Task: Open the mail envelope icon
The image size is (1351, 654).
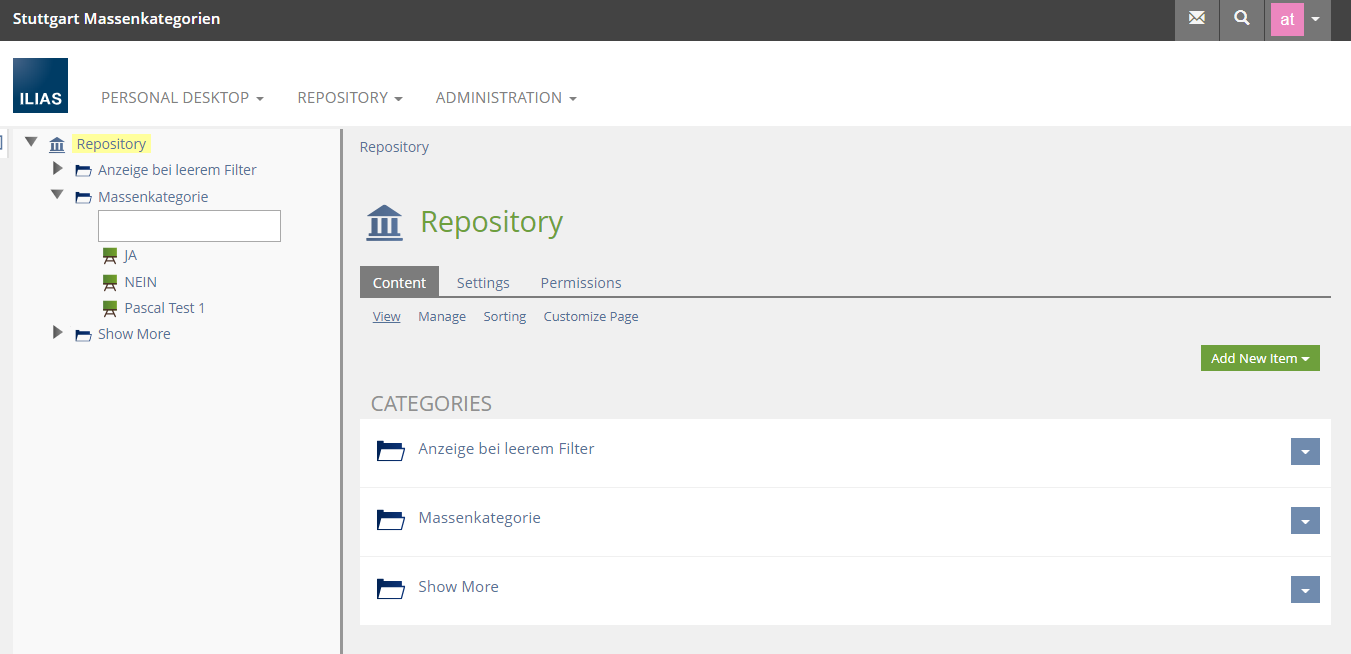Action: coord(1196,19)
